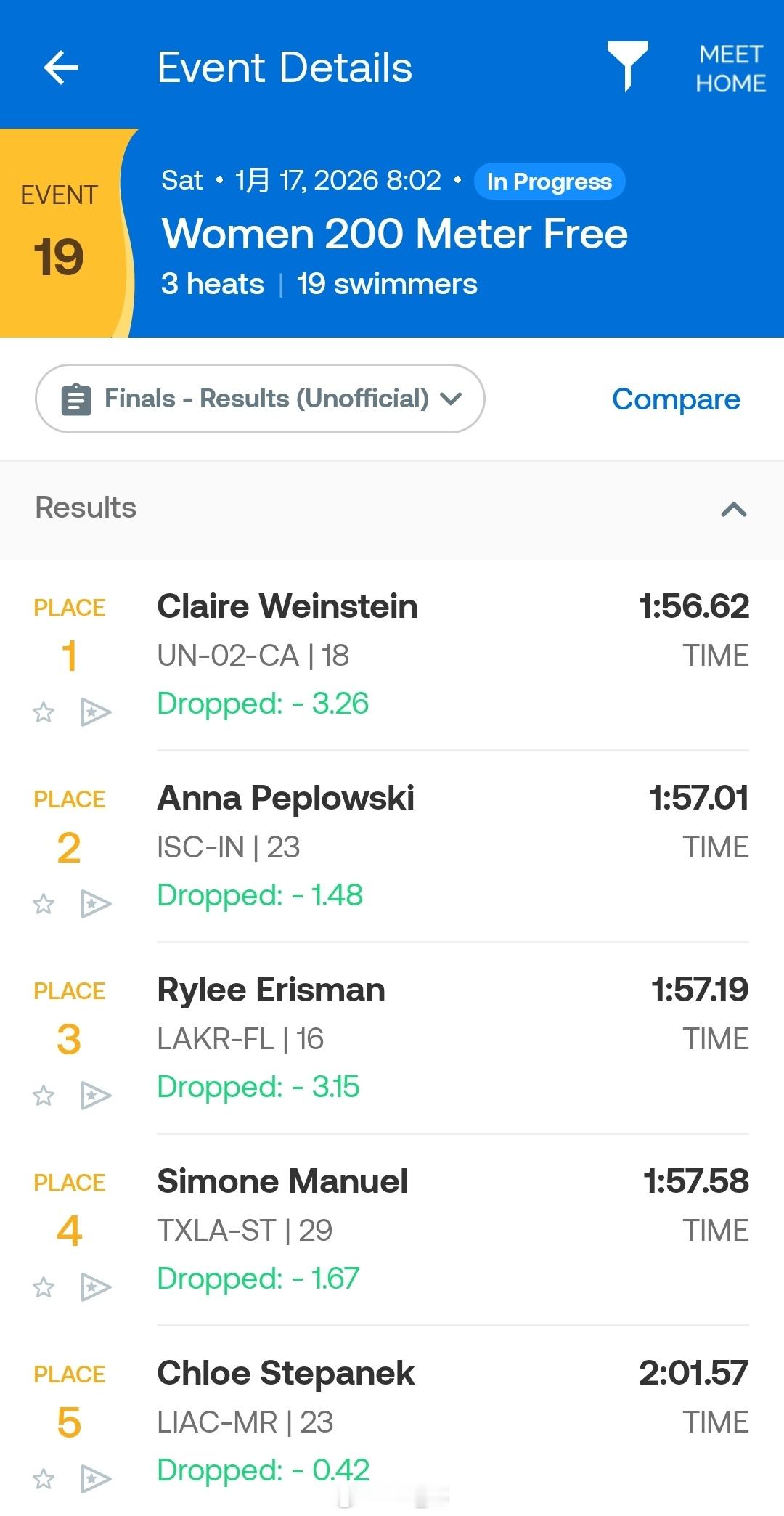The width and height of the screenshot is (784, 1516).
Task: Go to MEET HOME
Action: 728,68
